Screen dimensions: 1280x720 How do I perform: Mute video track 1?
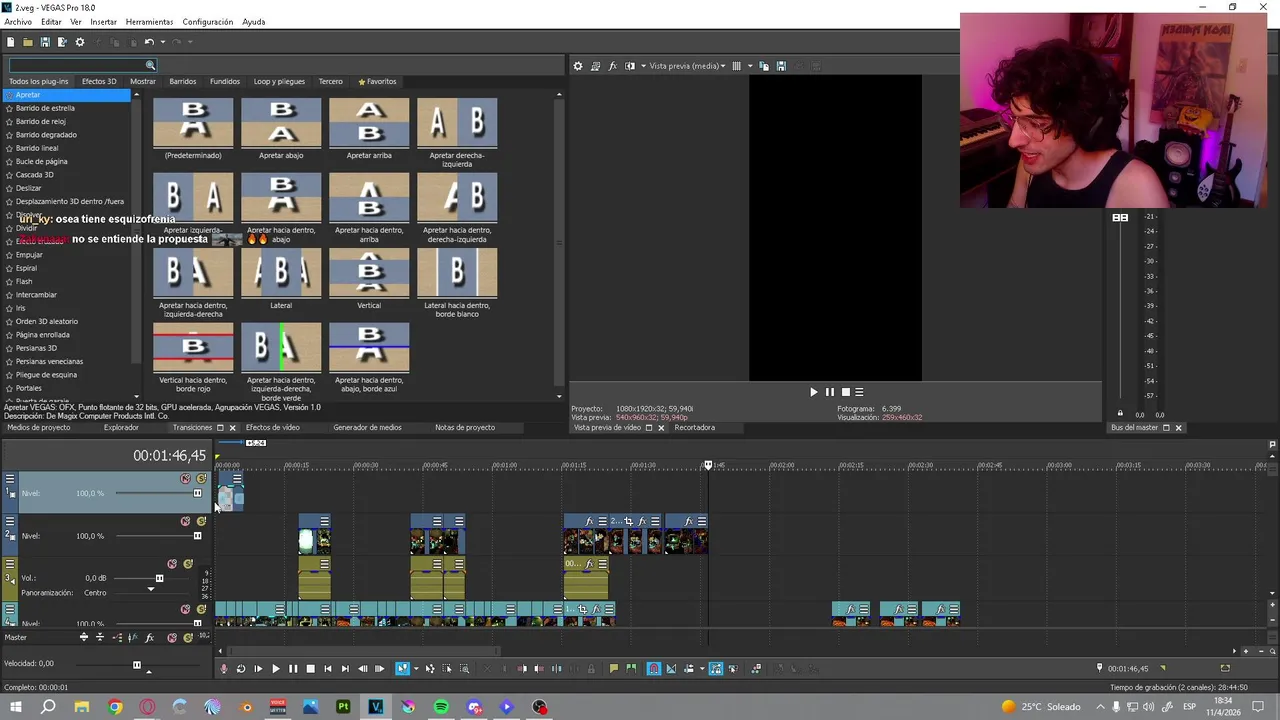tap(185, 479)
